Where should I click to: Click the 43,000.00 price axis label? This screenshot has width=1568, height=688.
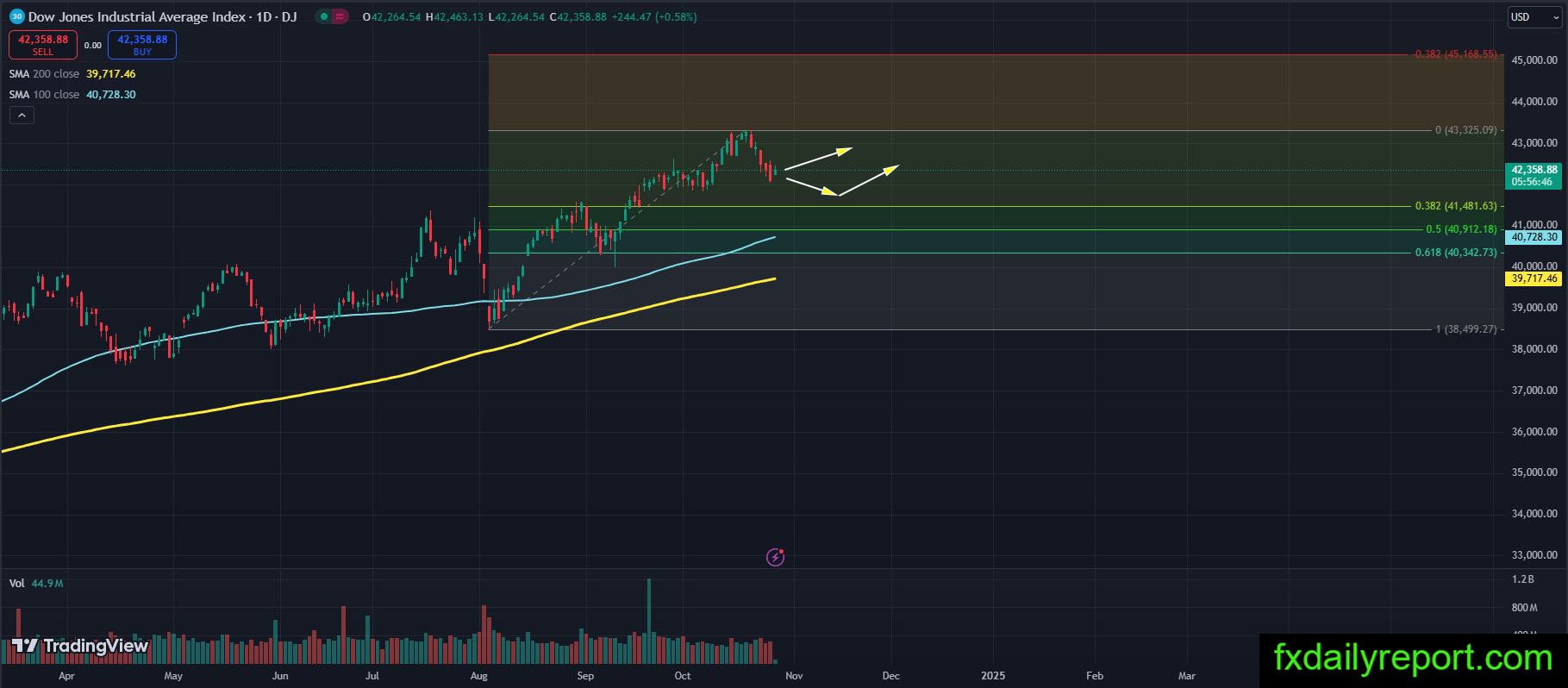pos(1534,143)
